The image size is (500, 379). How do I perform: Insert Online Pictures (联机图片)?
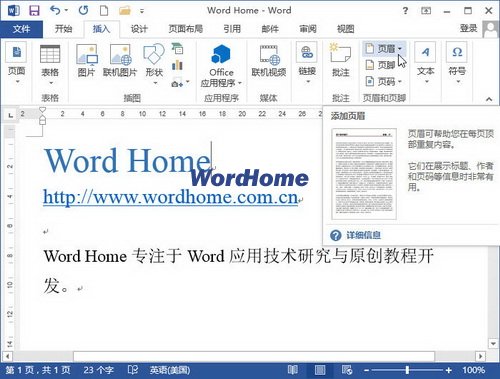pos(120,60)
